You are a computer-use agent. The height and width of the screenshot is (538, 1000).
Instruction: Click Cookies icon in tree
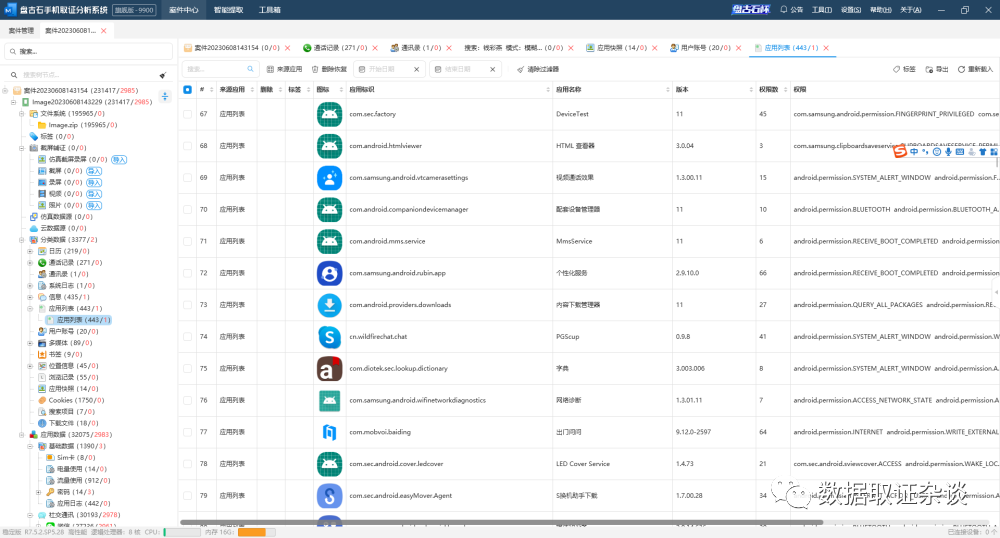[42, 400]
